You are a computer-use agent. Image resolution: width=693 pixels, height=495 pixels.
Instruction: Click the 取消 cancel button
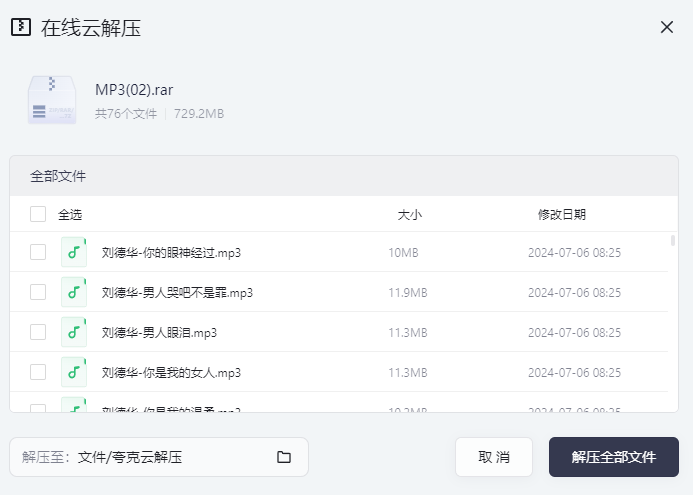494,457
